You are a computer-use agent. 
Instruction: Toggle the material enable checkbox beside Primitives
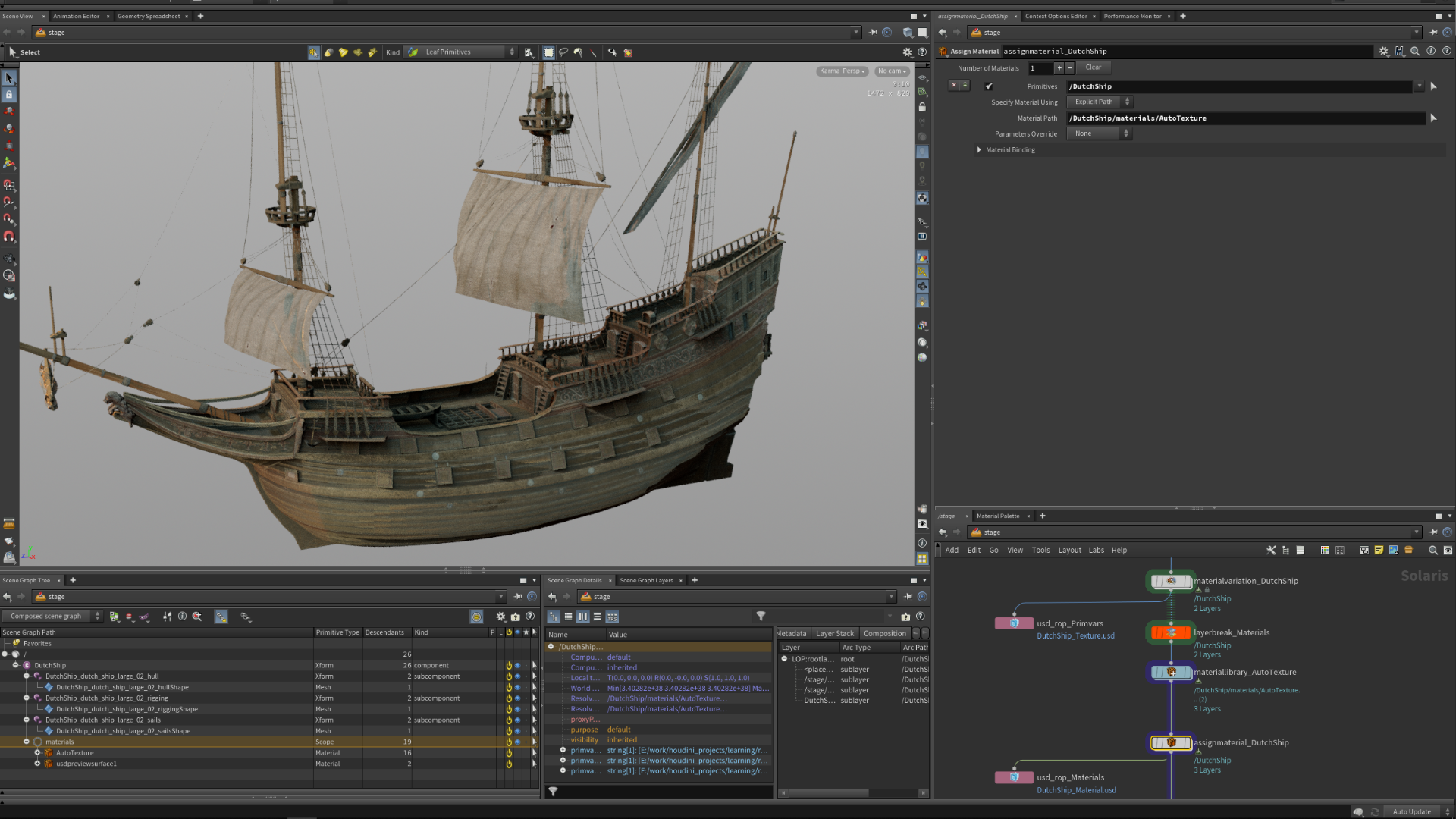pyautogui.click(x=989, y=86)
